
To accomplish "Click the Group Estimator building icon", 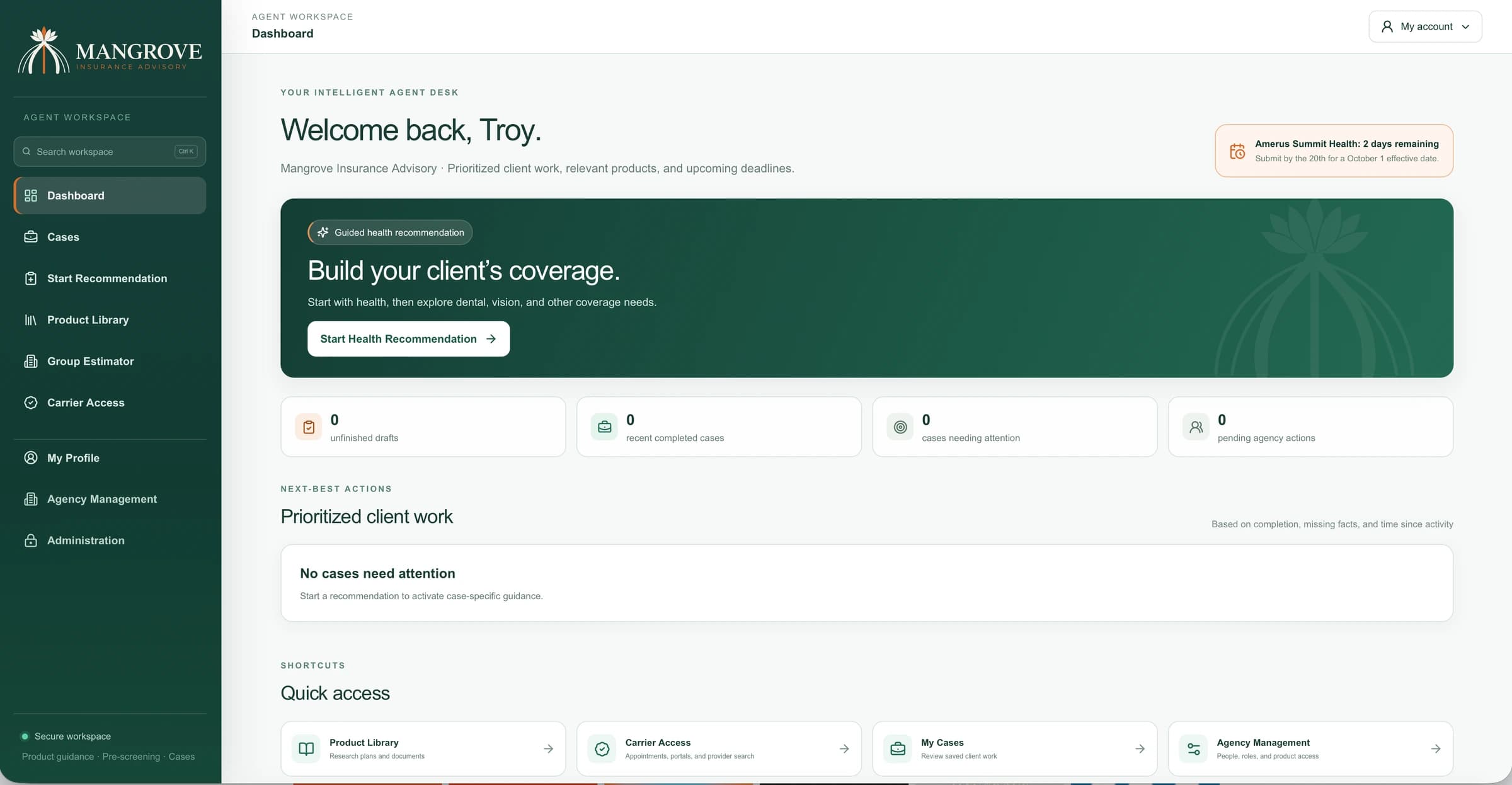I will tap(31, 361).
